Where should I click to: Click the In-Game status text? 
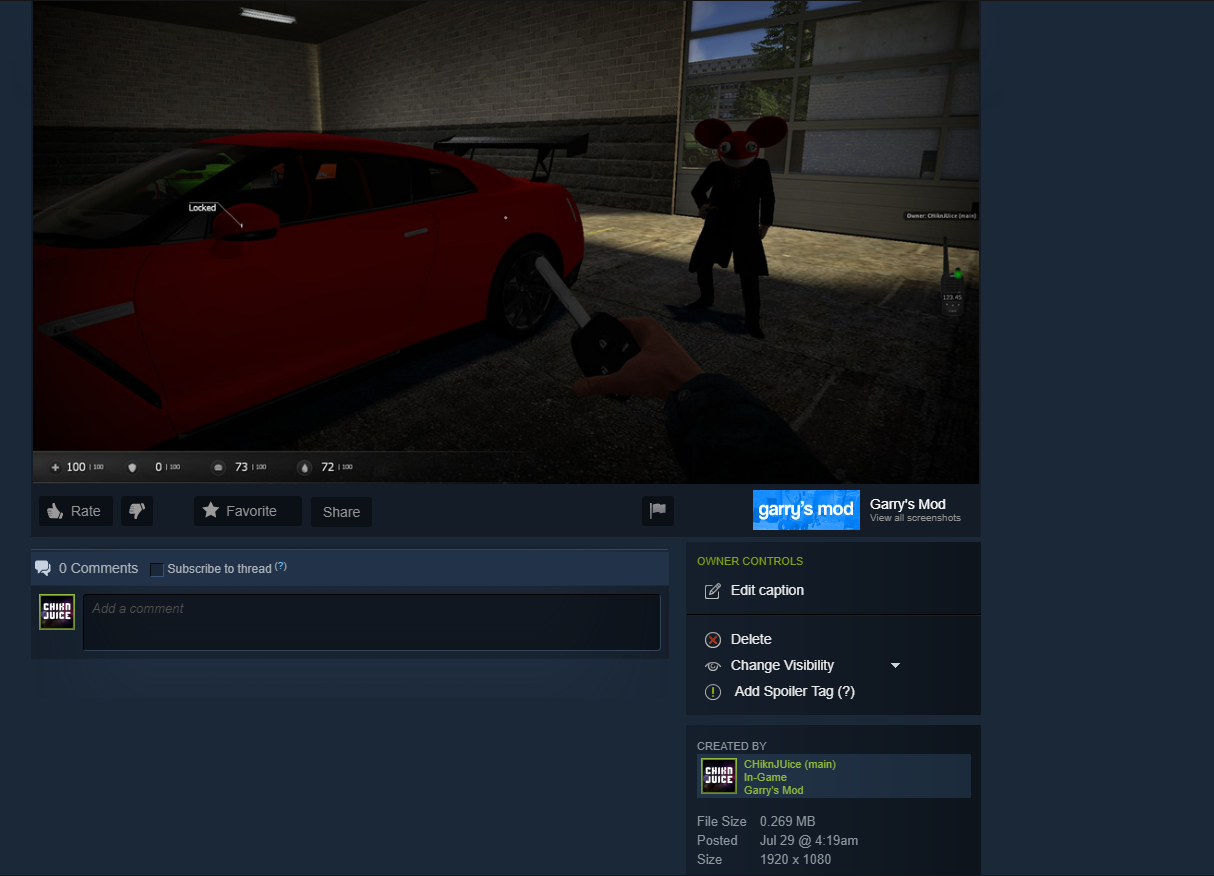765,777
